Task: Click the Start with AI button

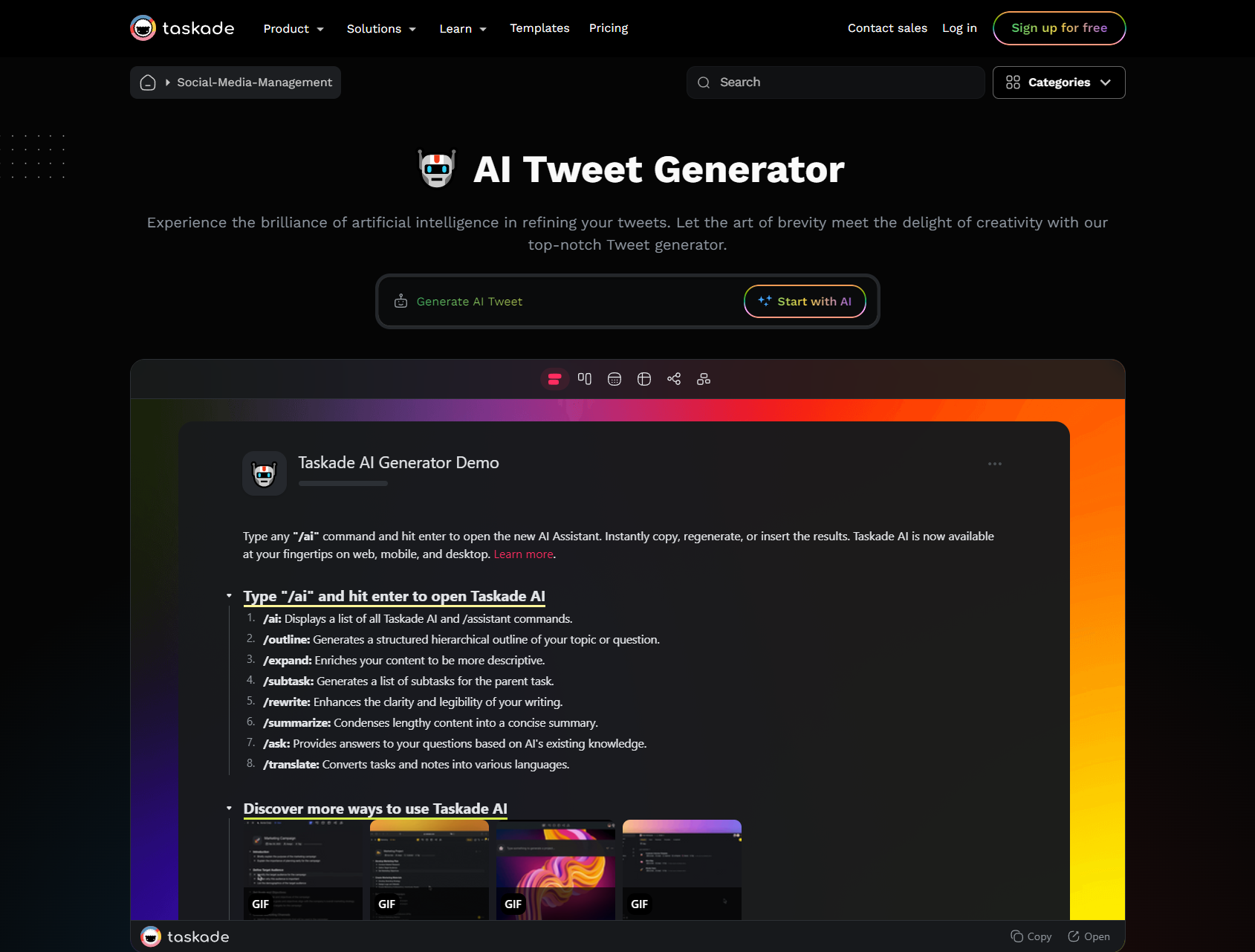Action: coord(805,301)
